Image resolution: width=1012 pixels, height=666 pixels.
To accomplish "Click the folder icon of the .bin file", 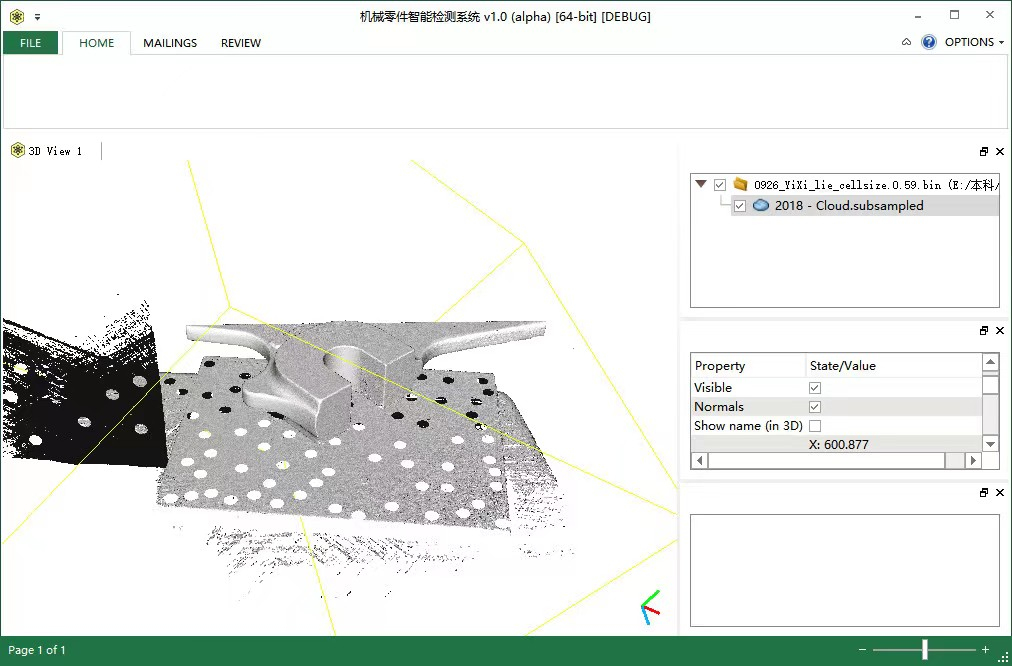I will [740, 185].
